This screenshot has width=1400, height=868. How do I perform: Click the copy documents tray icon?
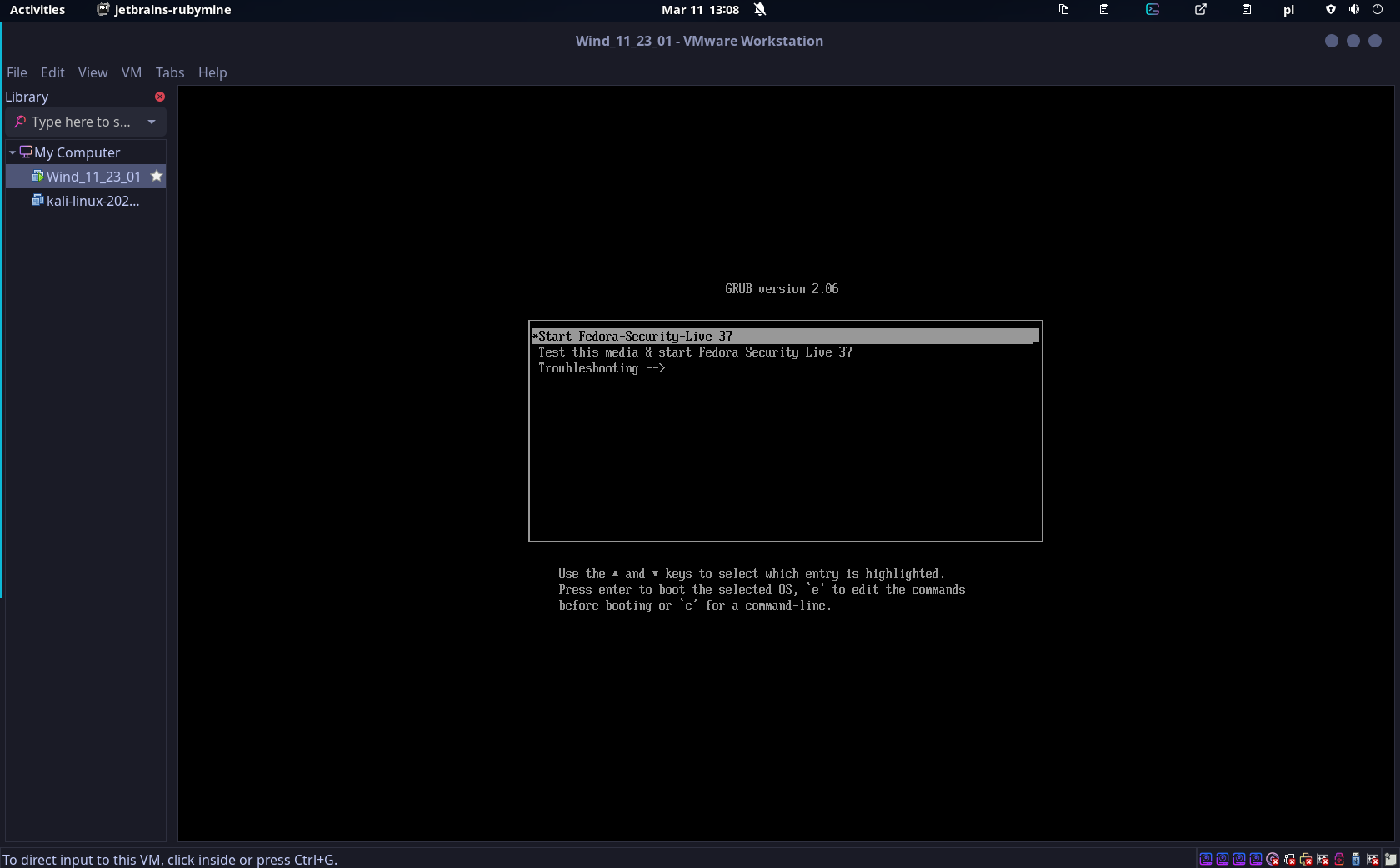(x=1064, y=10)
